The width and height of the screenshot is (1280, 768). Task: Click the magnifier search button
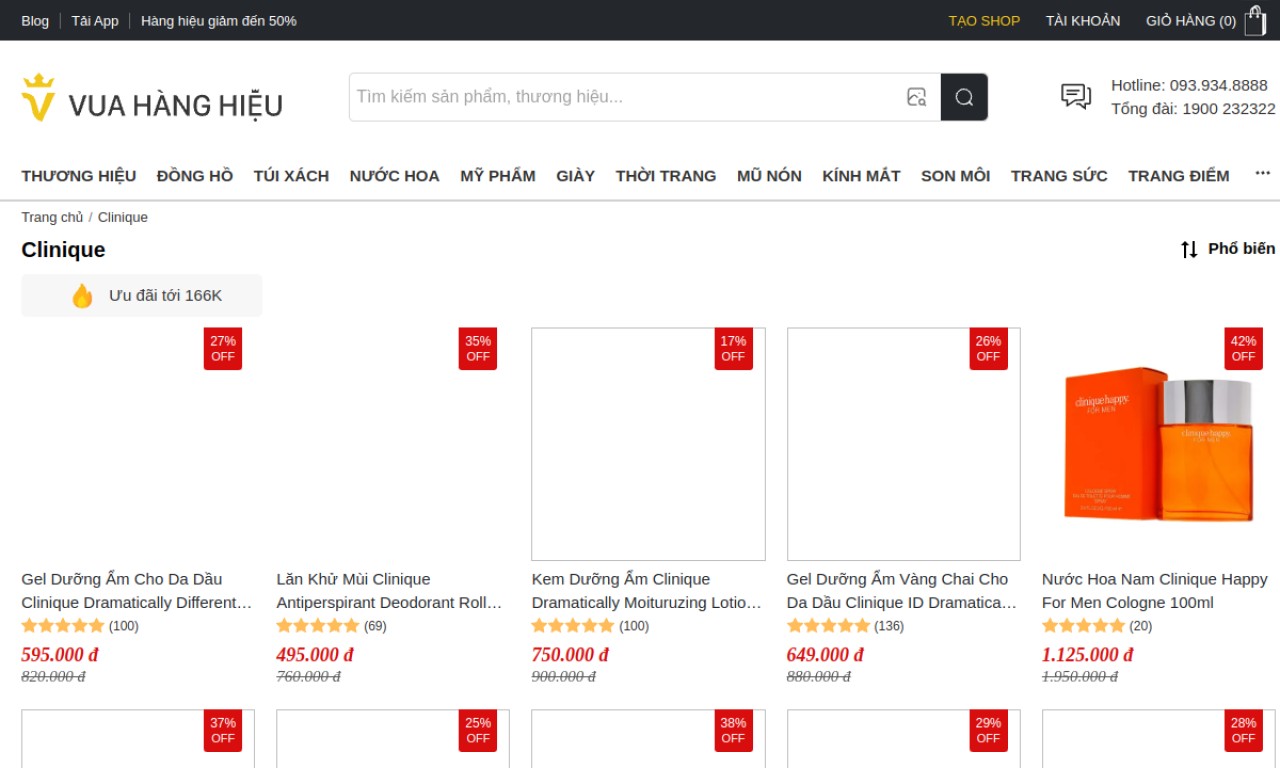pos(964,97)
